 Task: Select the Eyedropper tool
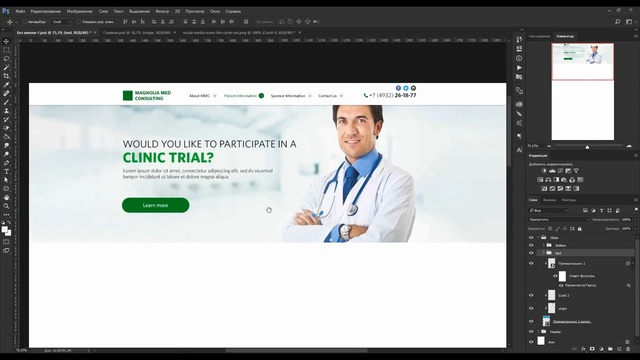(x=6, y=84)
